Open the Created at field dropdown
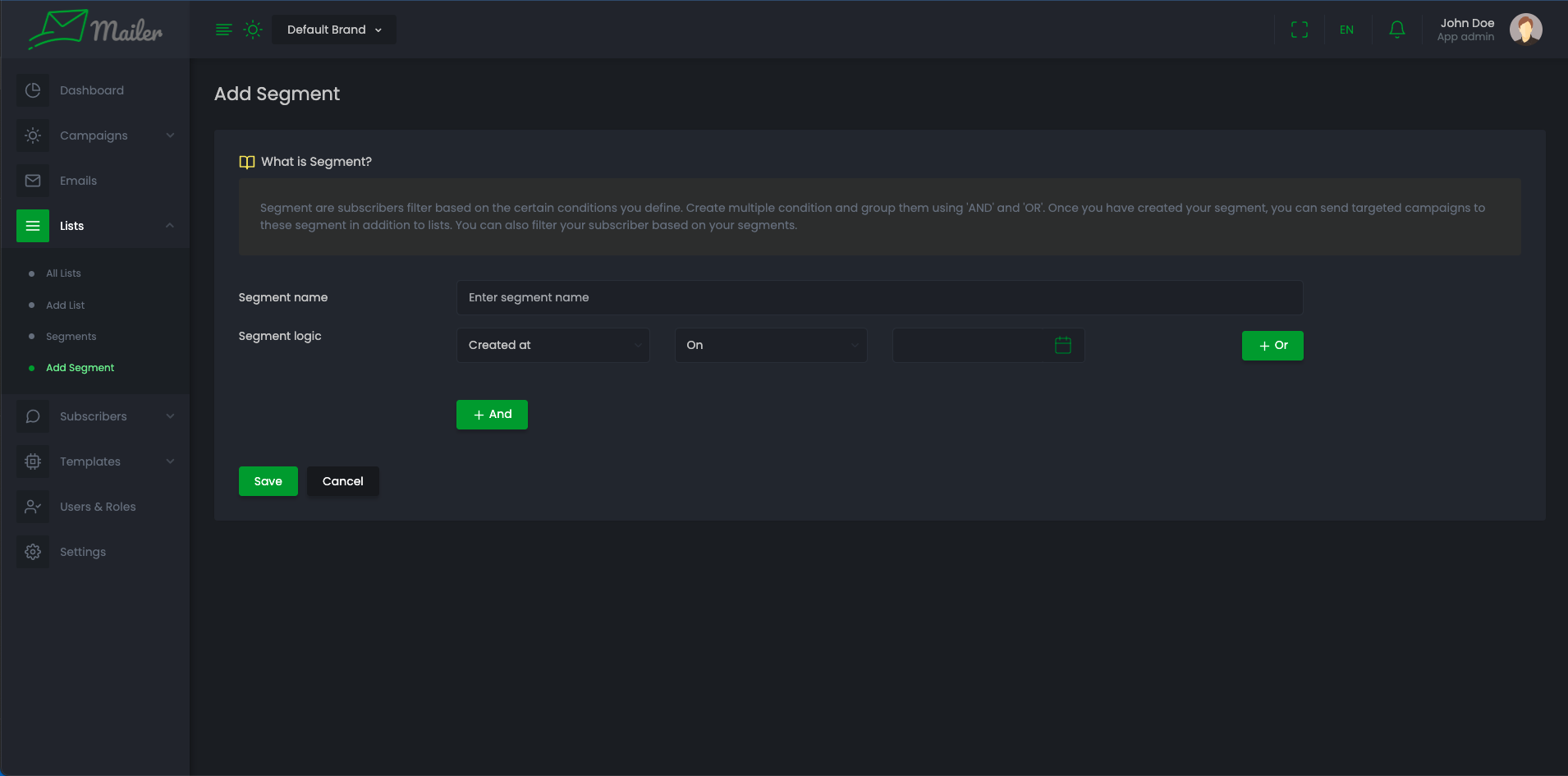 pyautogui.click(x=552, y=345)
